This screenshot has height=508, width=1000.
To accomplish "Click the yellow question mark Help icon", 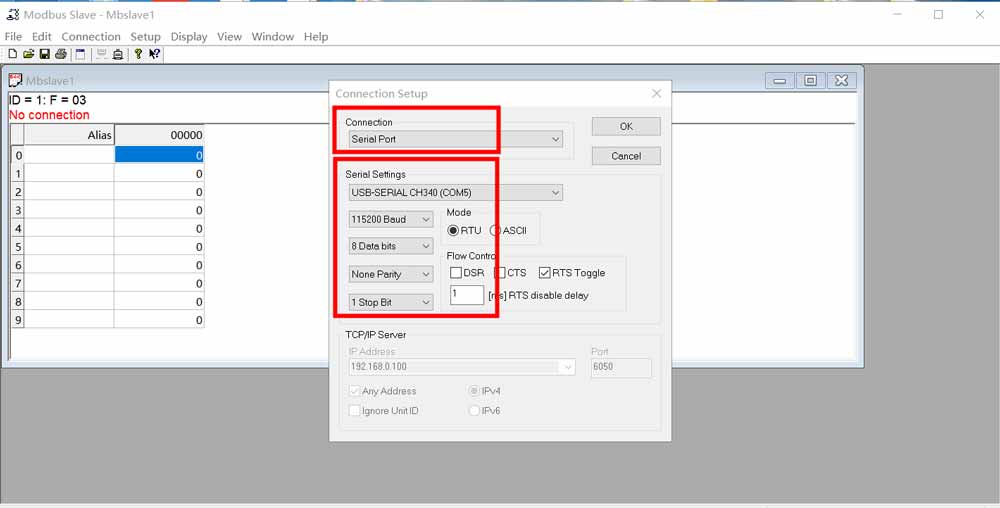I will pyautogui.click(x=138, y=54).
